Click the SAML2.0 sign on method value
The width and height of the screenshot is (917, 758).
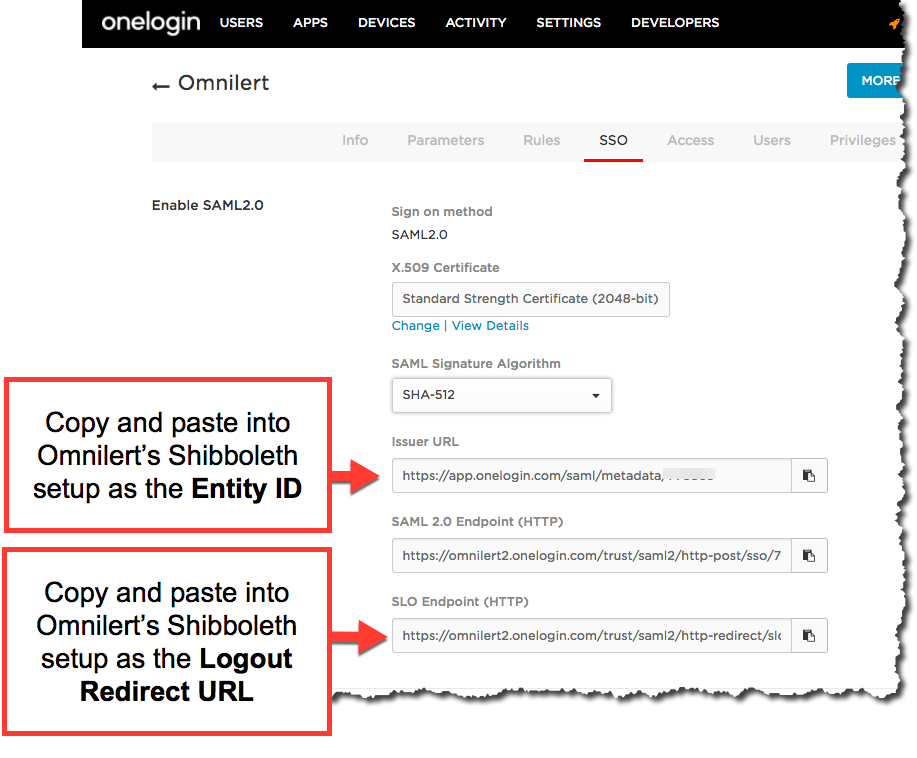tap(419, 235)
